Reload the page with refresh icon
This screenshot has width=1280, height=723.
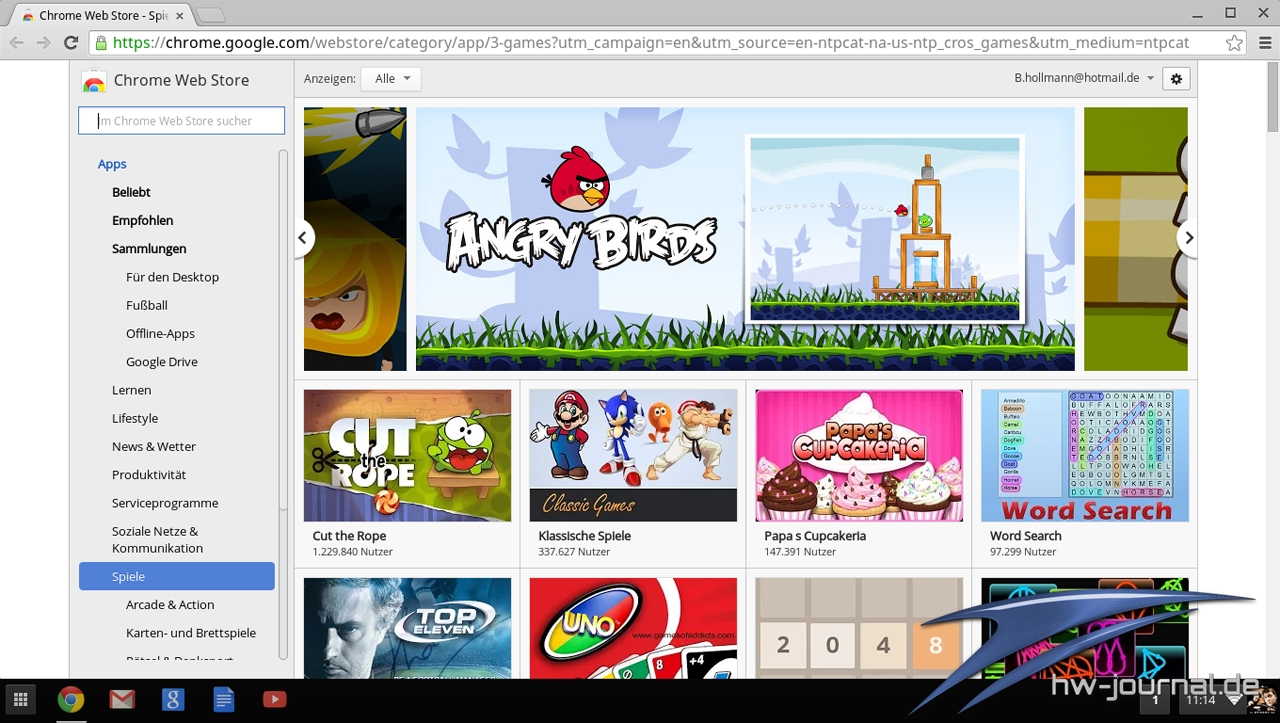tap(71, 43)
